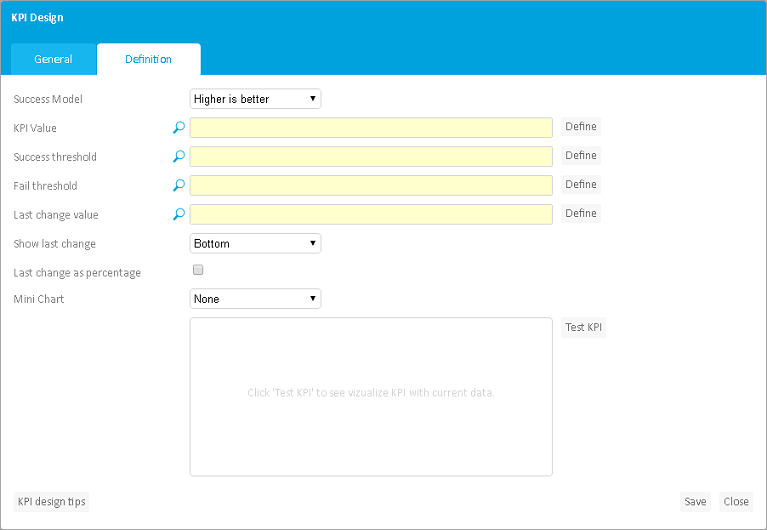Screen dimensions: 767x530
Task: Expand the Show last change dropdown
Action: coord(255,244)
